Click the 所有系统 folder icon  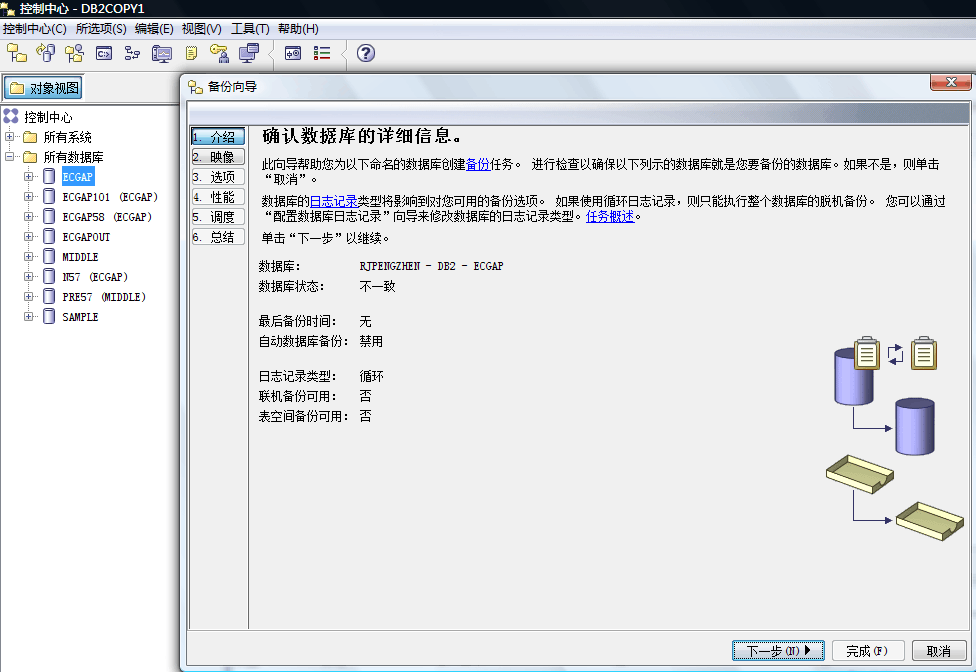click(30, 137)
